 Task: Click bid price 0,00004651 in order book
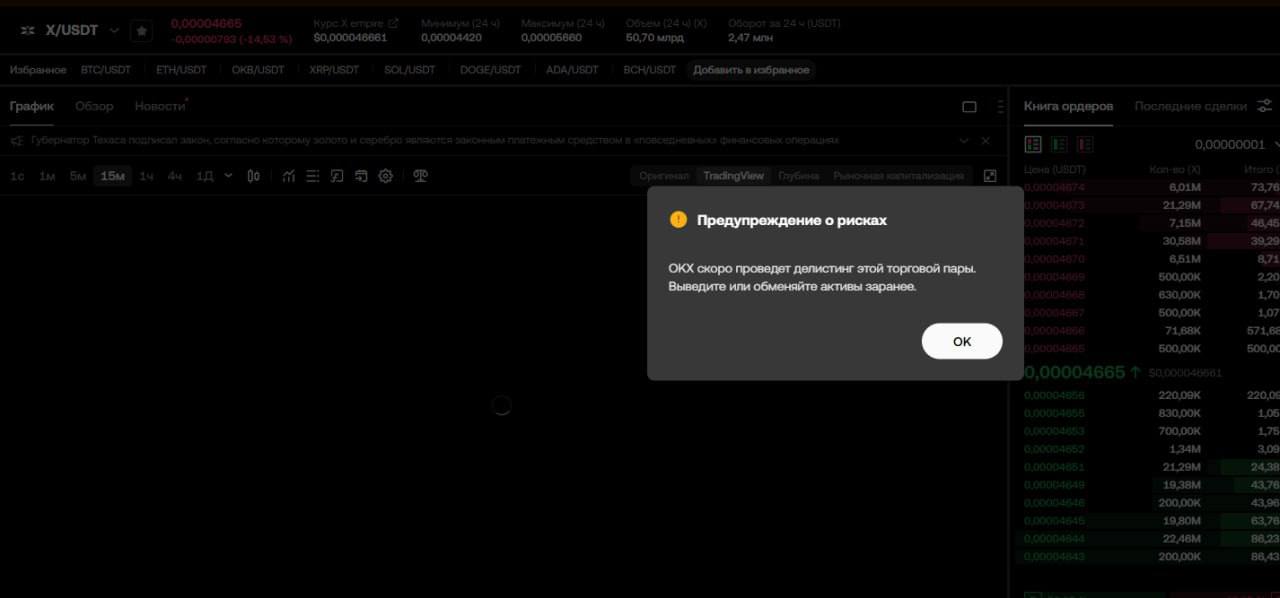pos(1055,467)
